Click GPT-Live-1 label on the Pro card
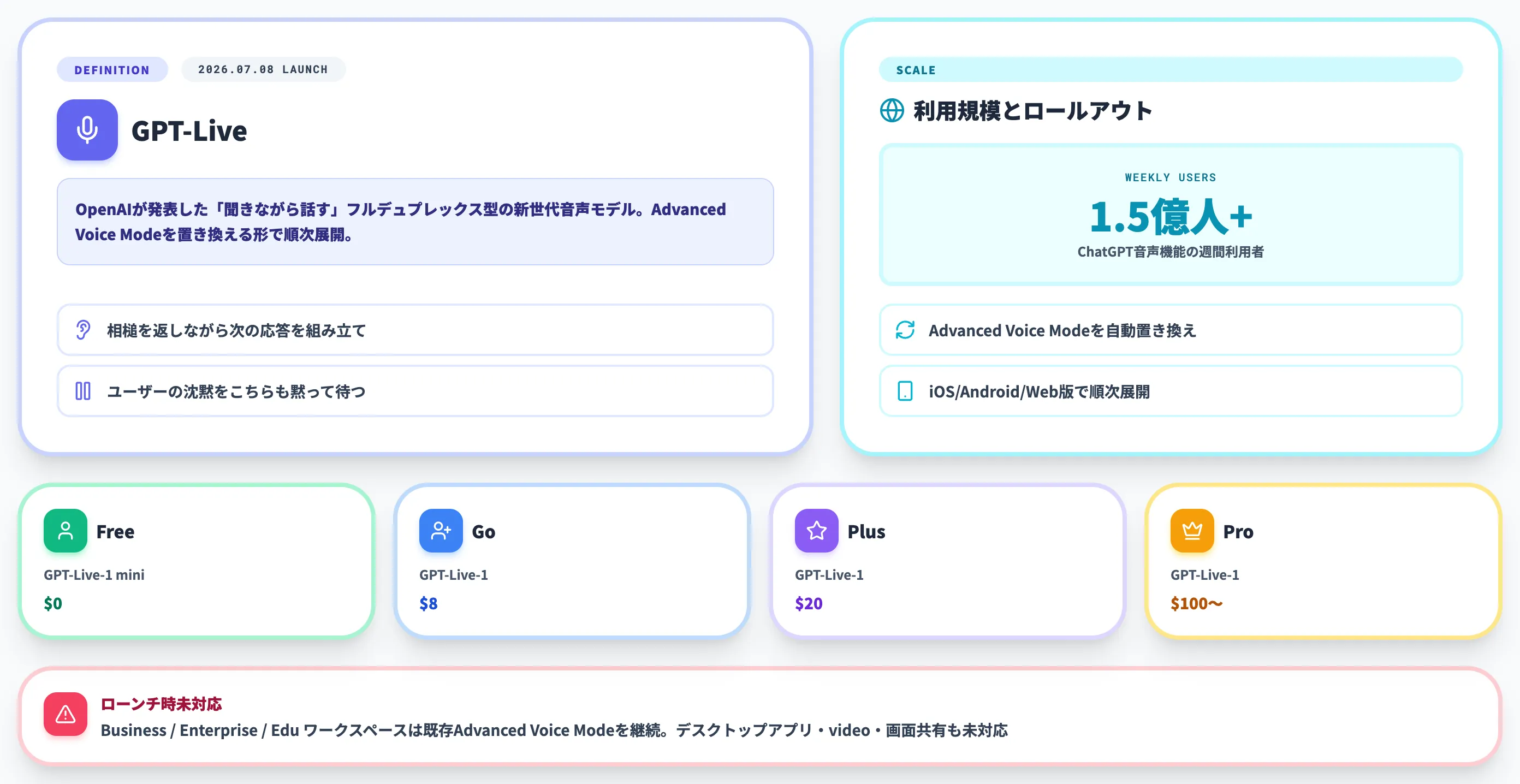 coord(1204,574)
